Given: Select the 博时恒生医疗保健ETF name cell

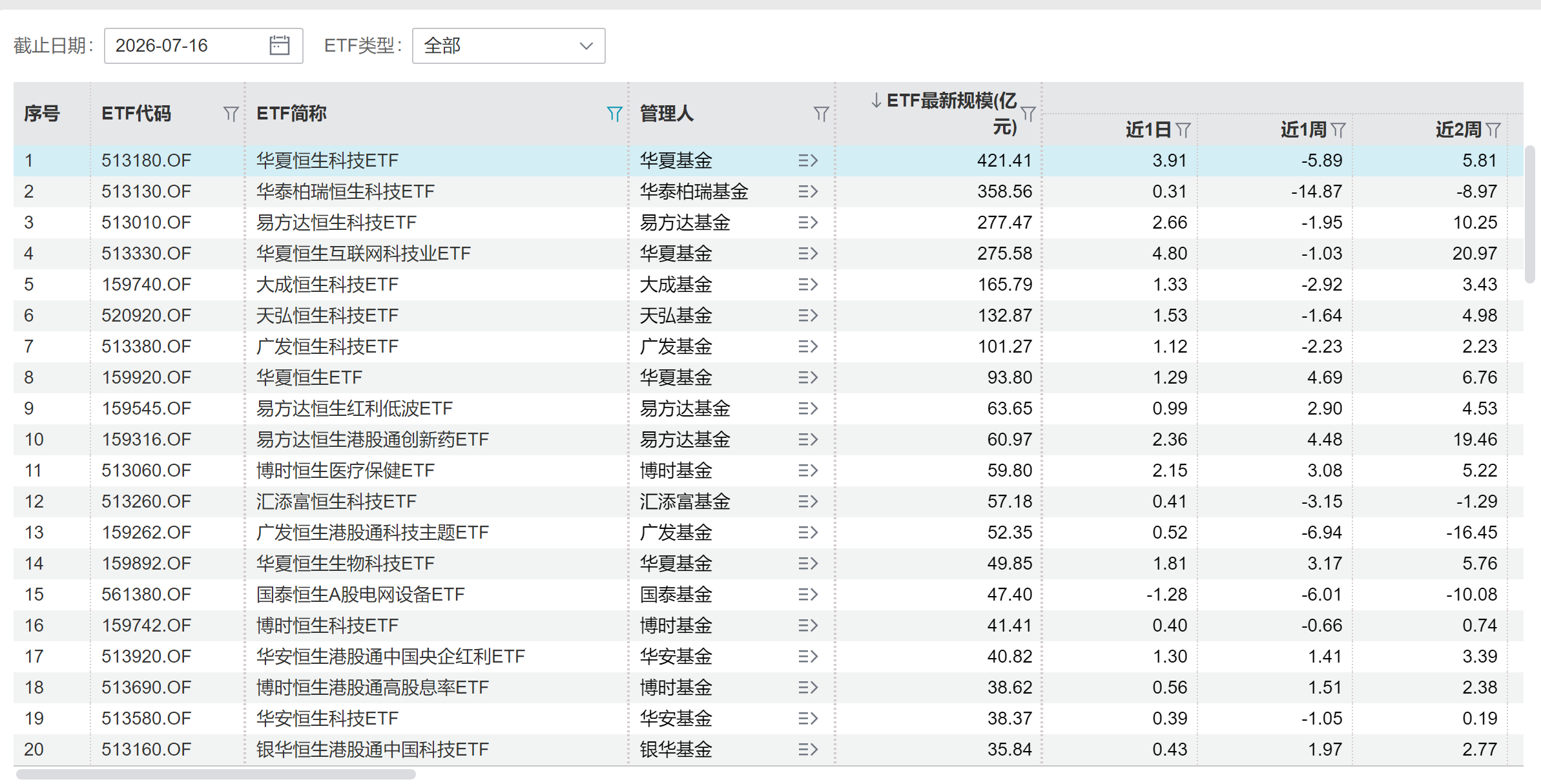Looking at the screenshot, I should click(346, 470).
